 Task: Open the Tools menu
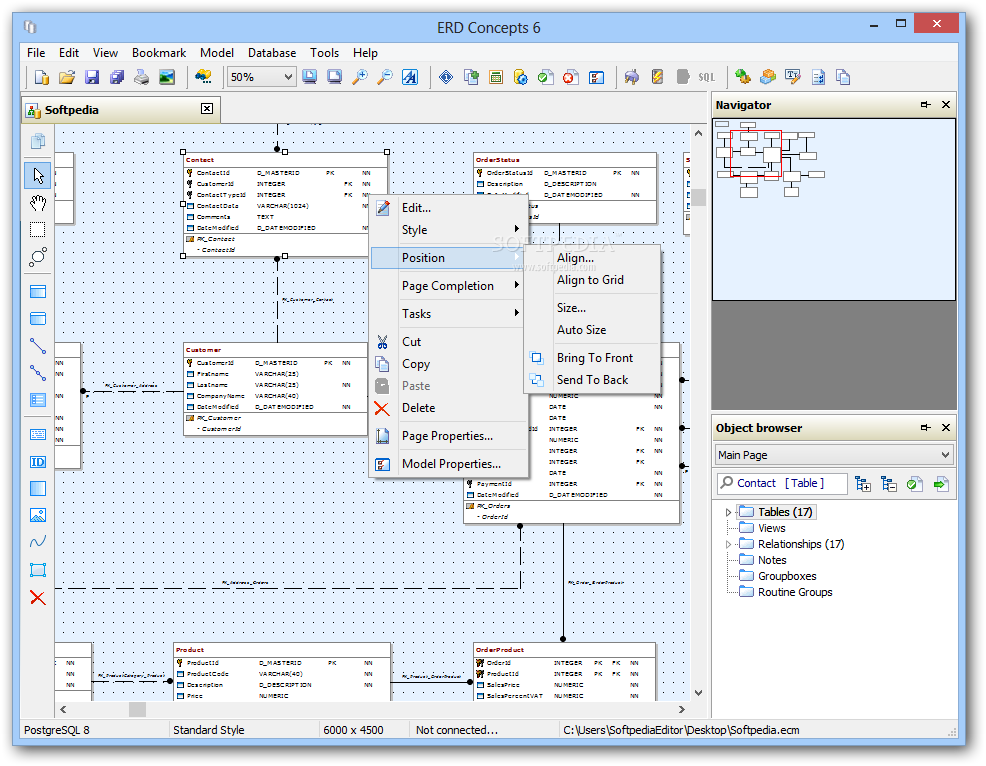(324, 53)
